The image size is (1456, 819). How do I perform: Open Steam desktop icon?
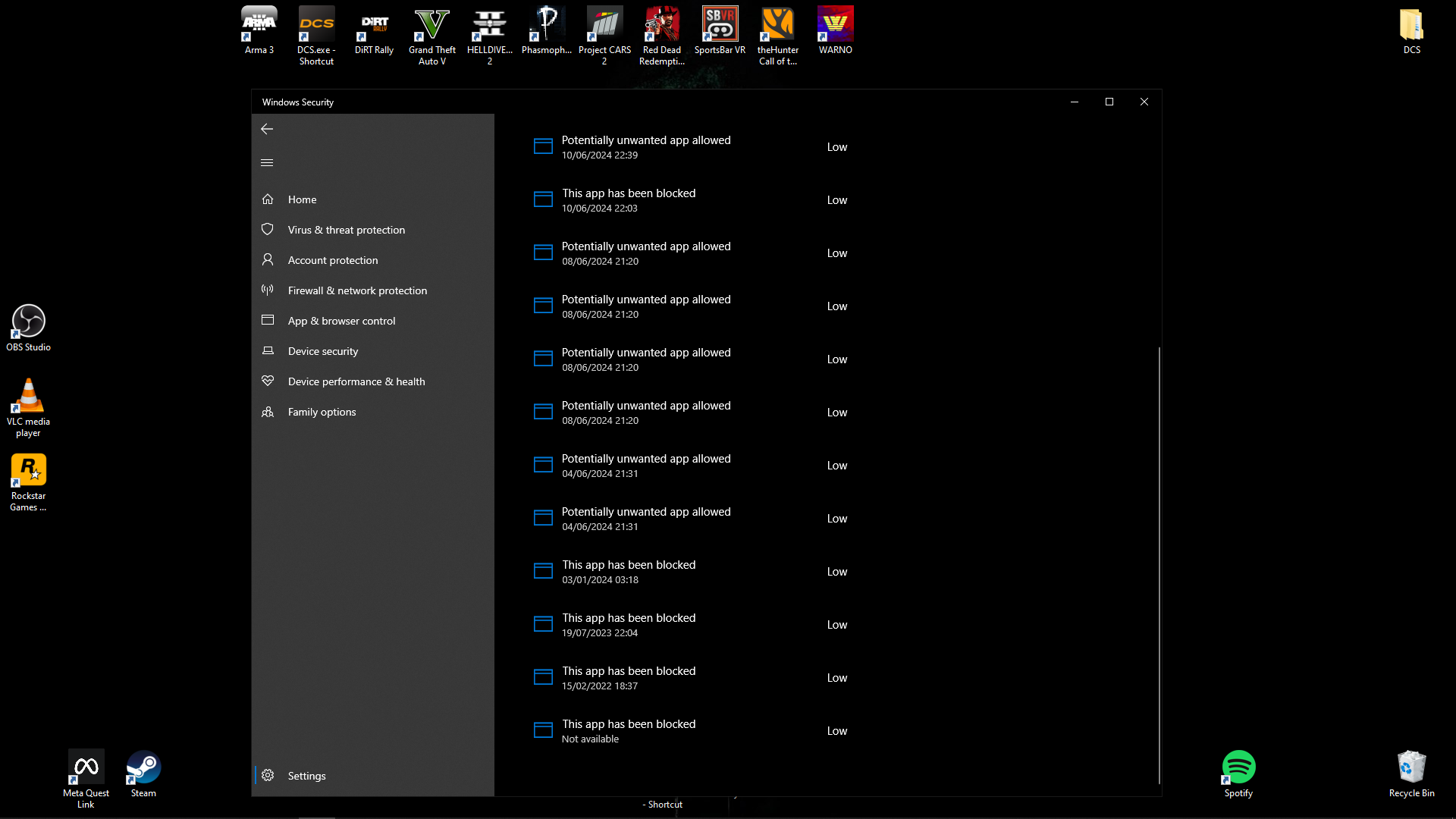143,773
